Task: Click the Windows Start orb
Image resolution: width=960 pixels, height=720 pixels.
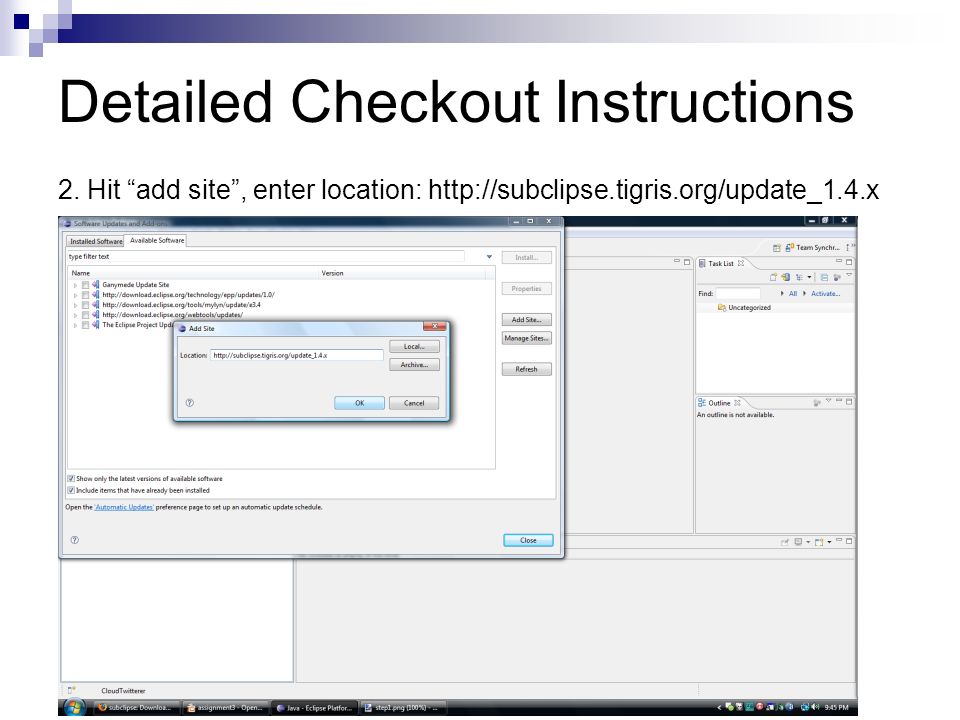Action: (74, 708)
